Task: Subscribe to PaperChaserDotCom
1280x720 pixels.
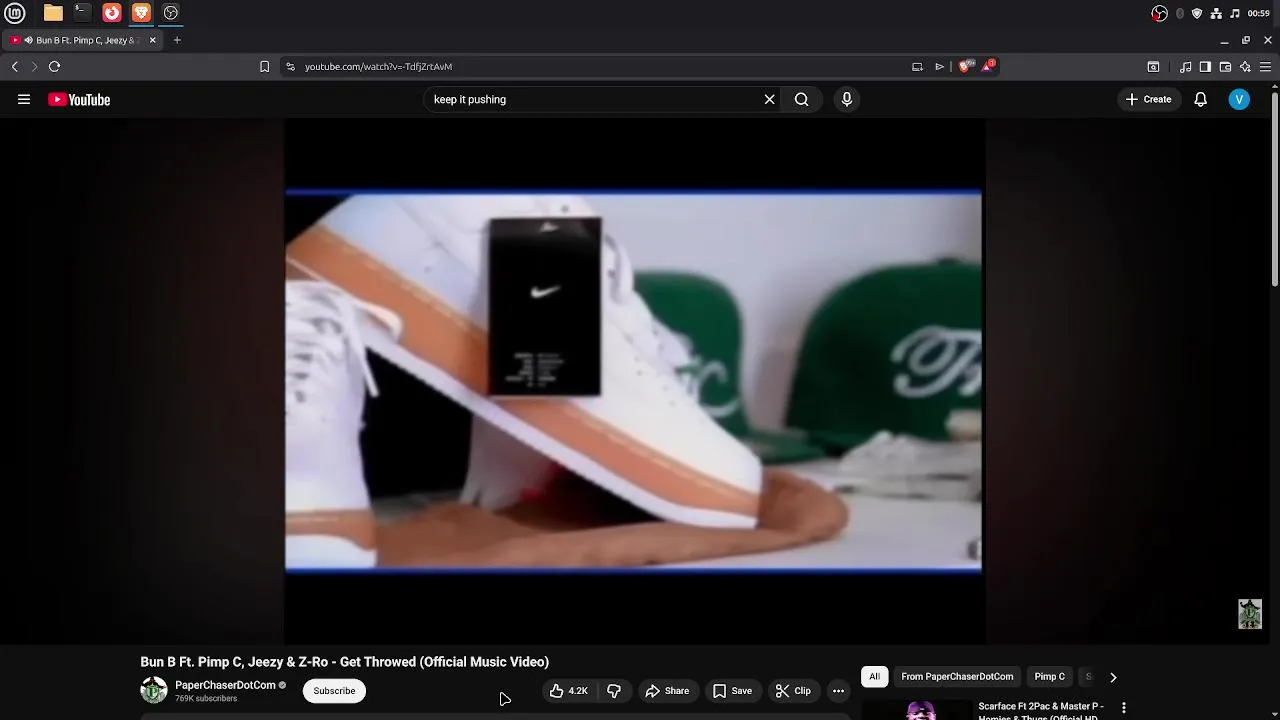Action: pos(334,691)
